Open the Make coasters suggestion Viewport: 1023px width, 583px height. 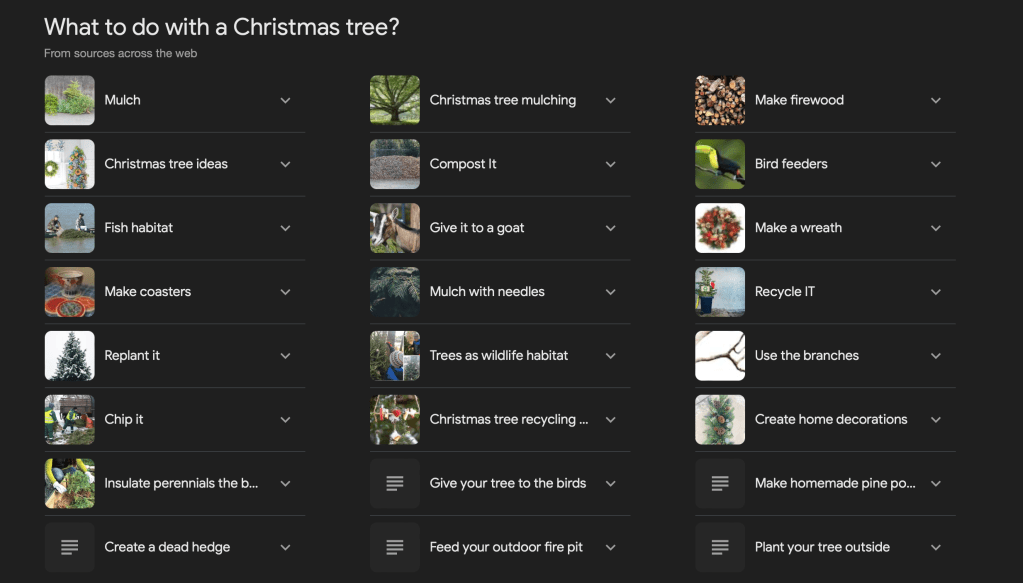coord(148,292)
